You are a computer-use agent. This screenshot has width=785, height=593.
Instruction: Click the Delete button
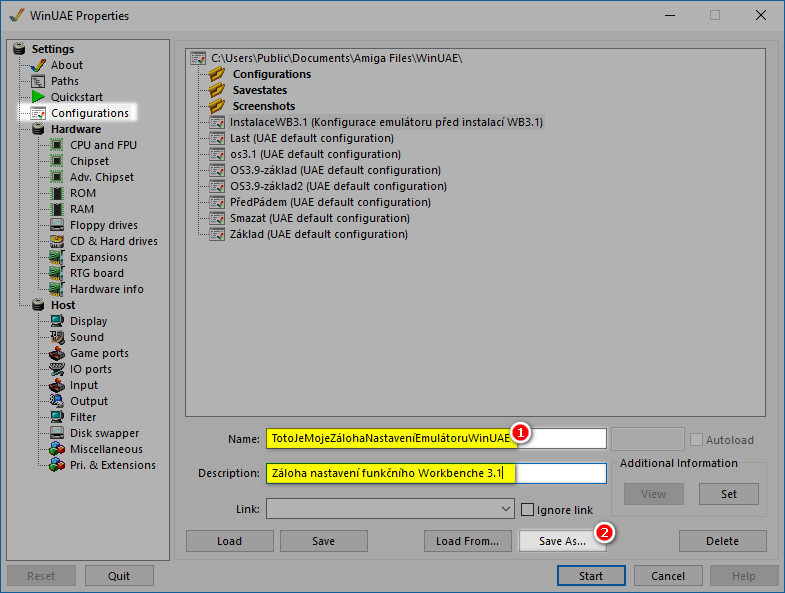pyautogui.click(x=722, y=541)
